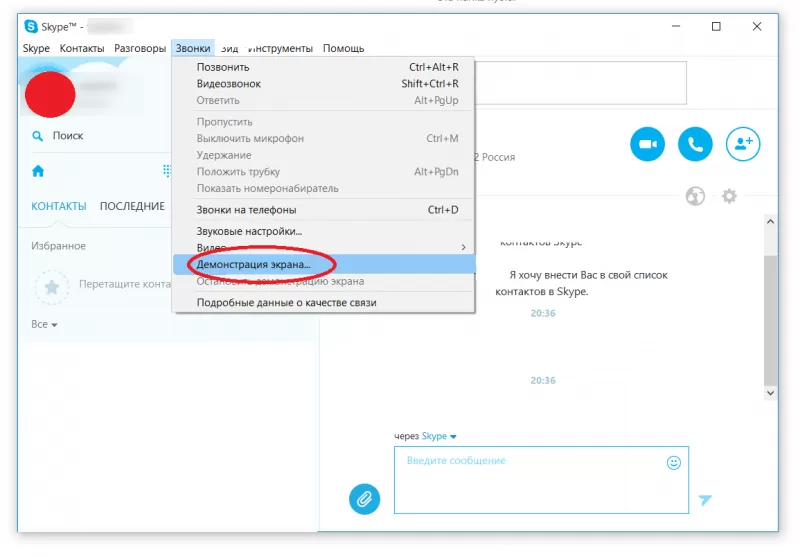The height and width of the screenshot is (557, 800).
Task: Open conversation settings gear icon
Action: click(x=729, y=196)
